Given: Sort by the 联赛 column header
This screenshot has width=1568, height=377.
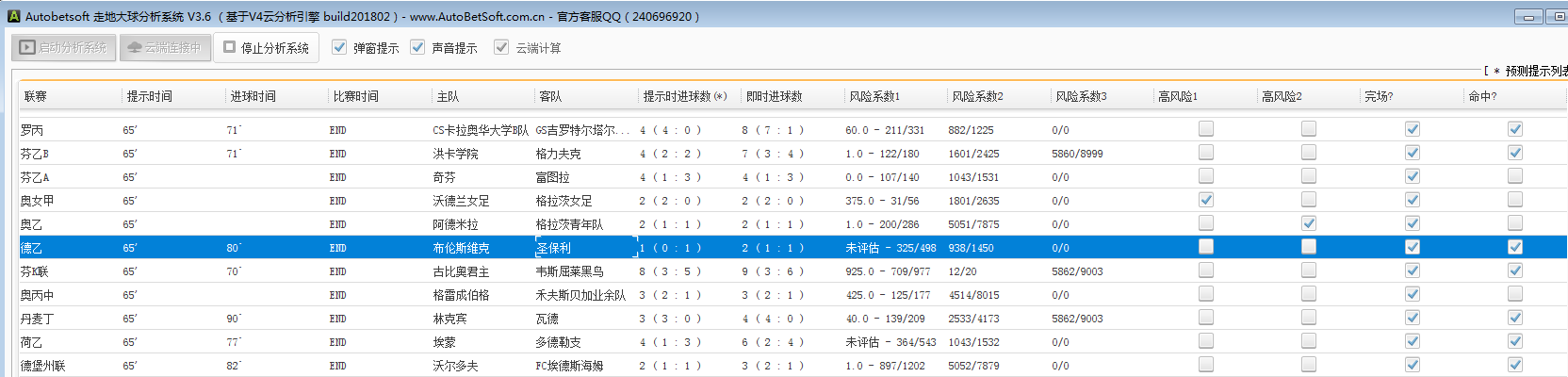Looking at the screenshot, I should tap(36, 96).
